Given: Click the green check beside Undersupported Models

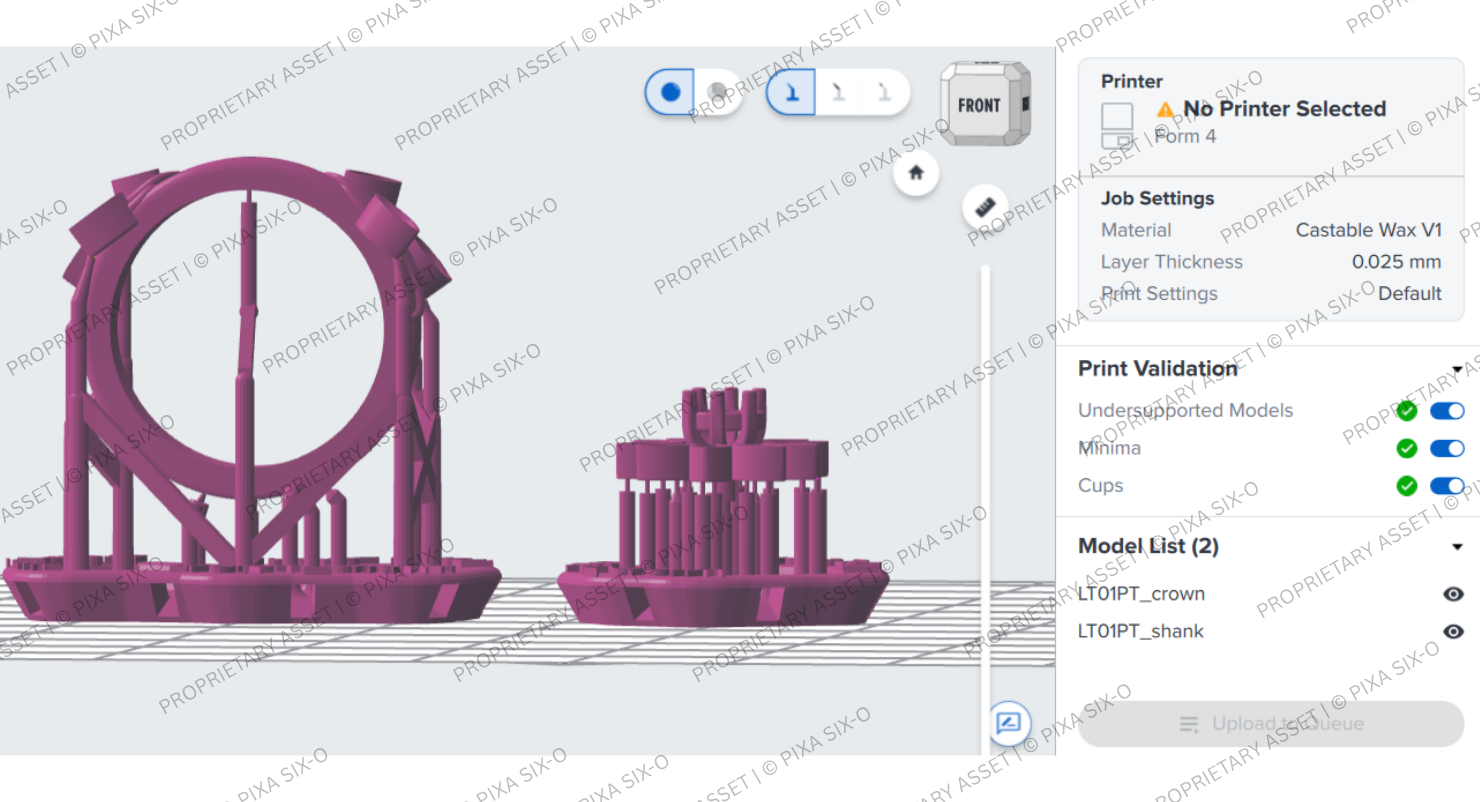Looking at the screenshot, I should coord(1407,411).
